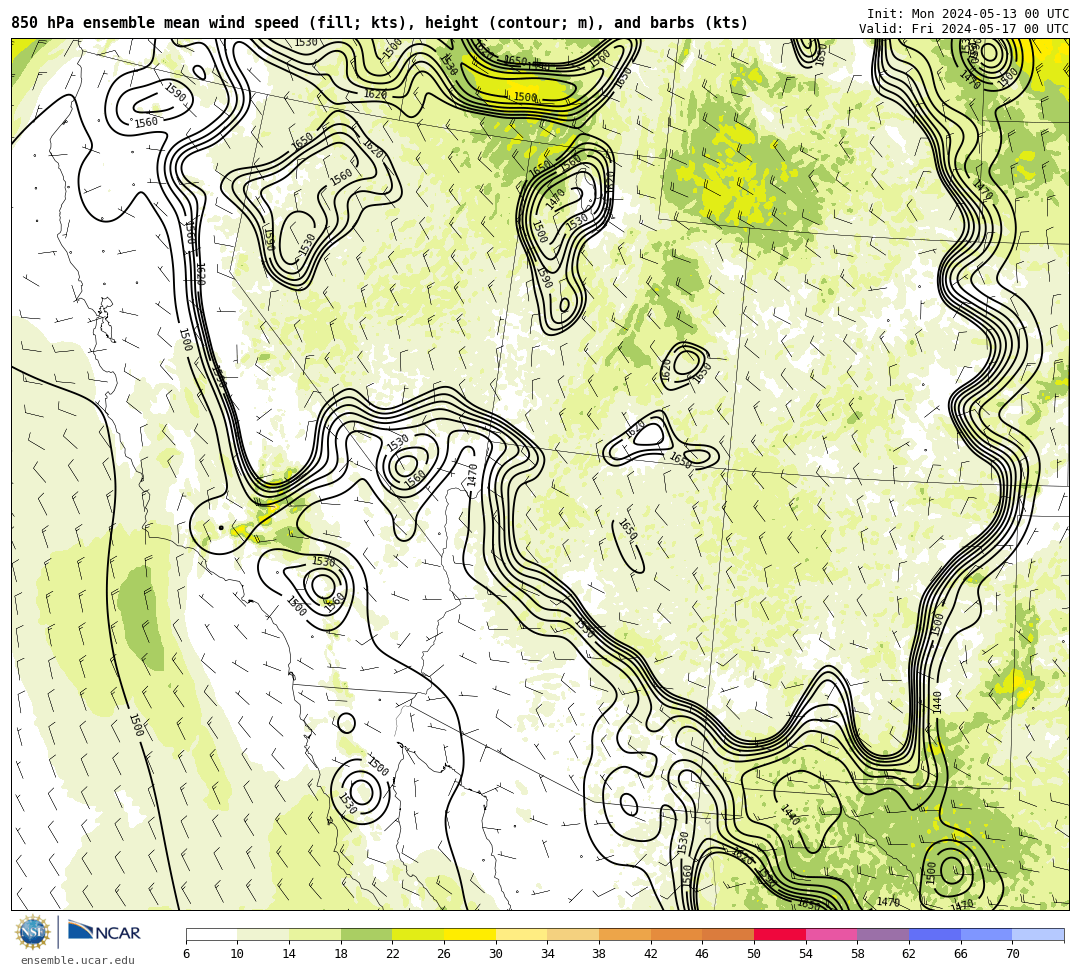The width and height of the screenshot is (1080, 973).
Task: Click the orange 38–42 kts colorbar segment
Action: tap(625, 934)
